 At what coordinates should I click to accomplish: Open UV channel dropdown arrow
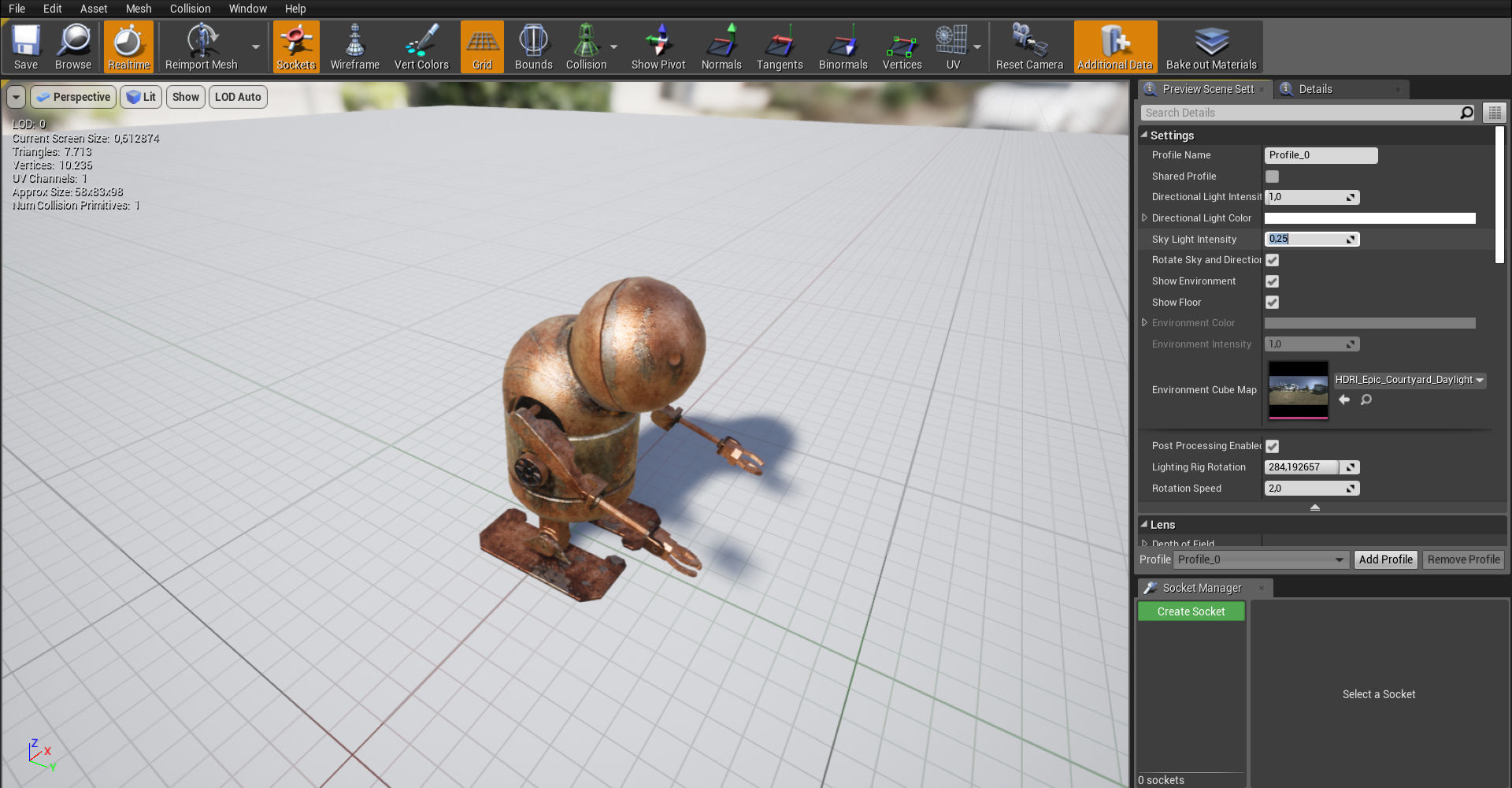pyautogui.click(x=977, y=47)
